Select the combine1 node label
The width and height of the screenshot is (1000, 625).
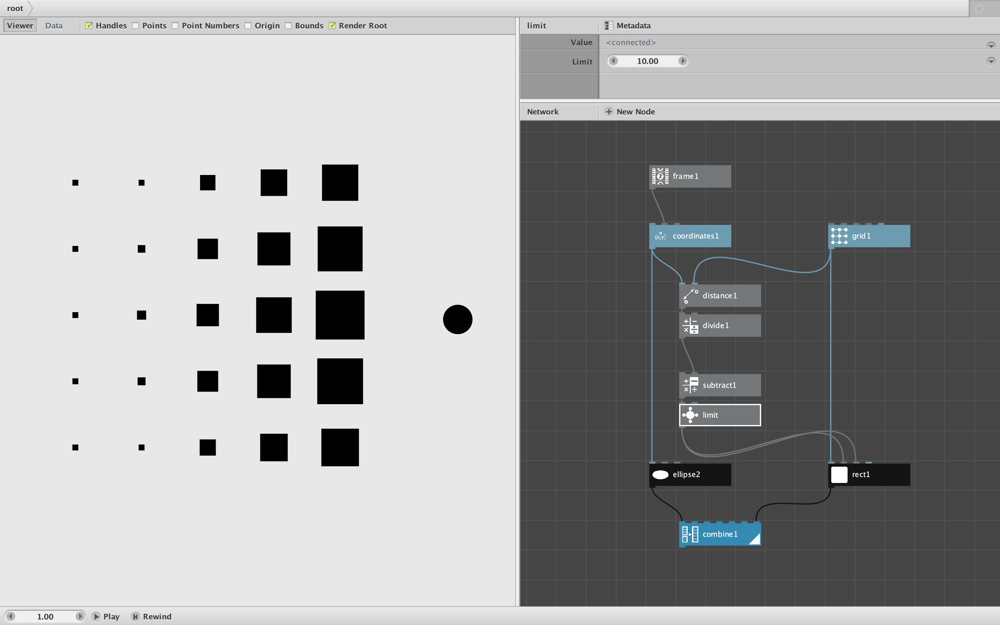click(x=720, y=534)
